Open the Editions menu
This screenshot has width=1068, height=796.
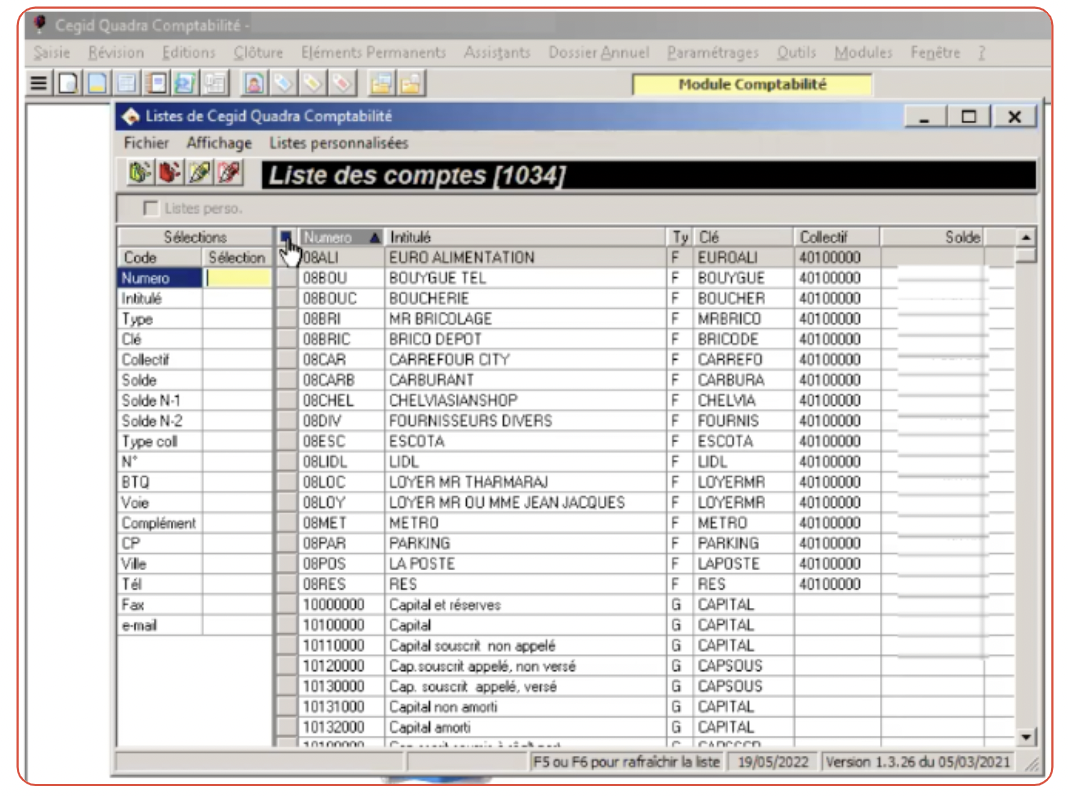189,52
